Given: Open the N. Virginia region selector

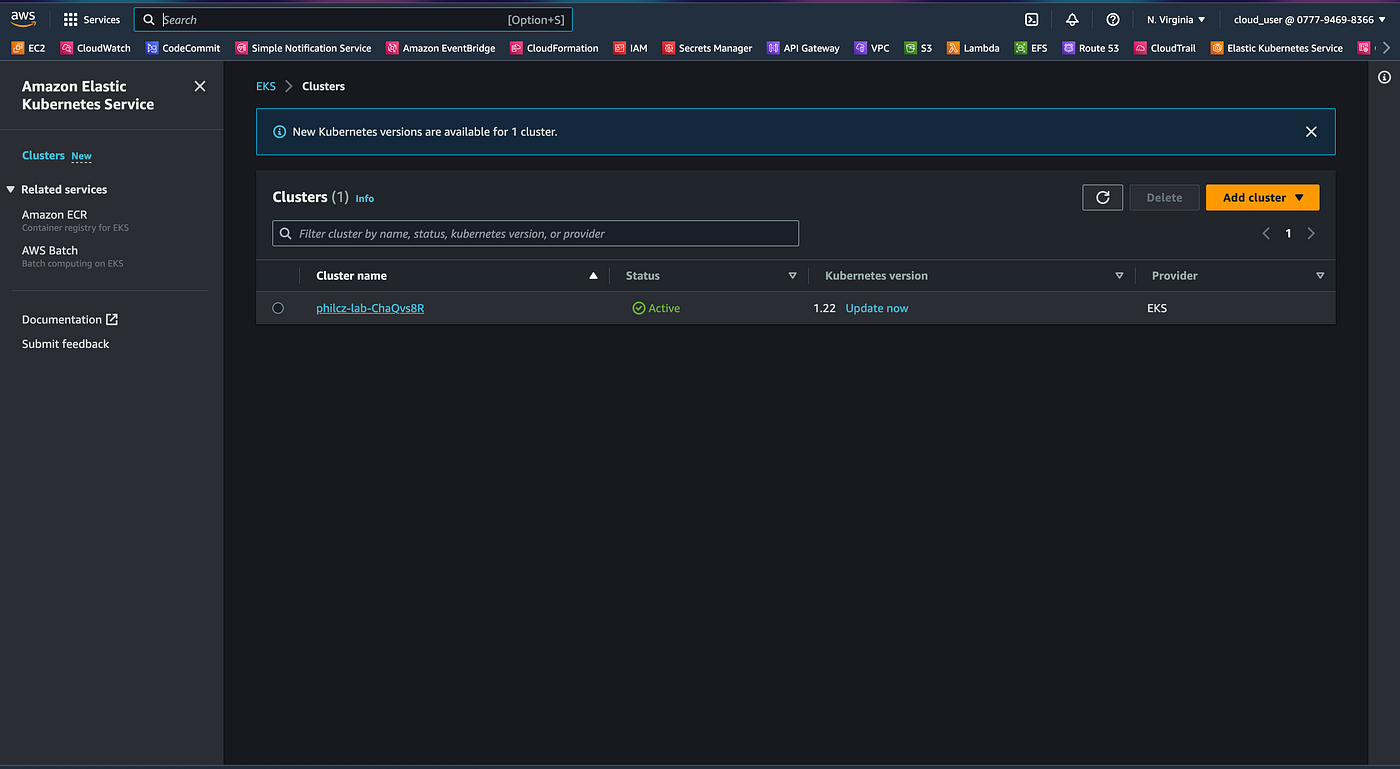Looking at the screenshot, I should coord(1176,19).
